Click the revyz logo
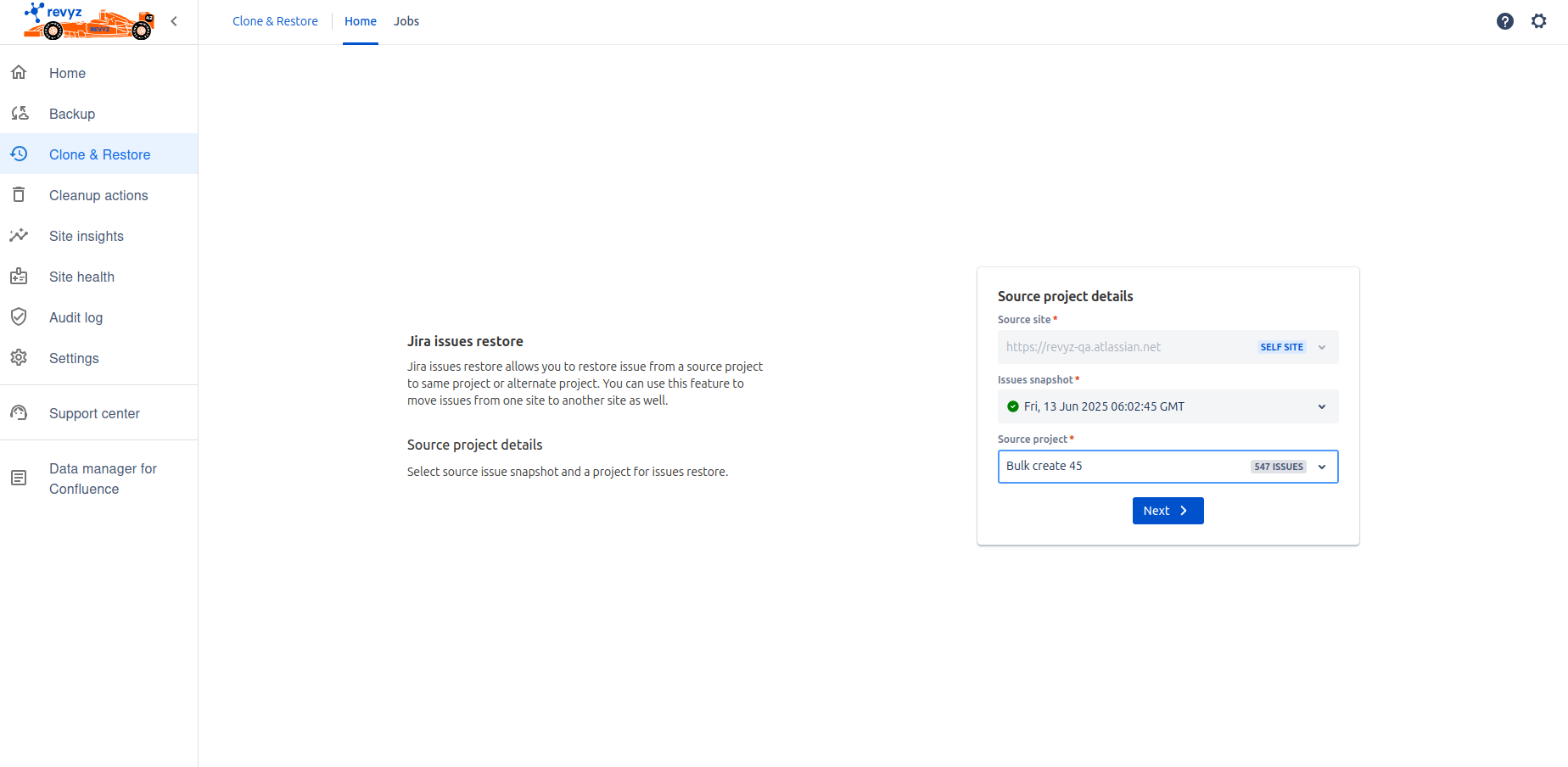 tap(88, 21)
